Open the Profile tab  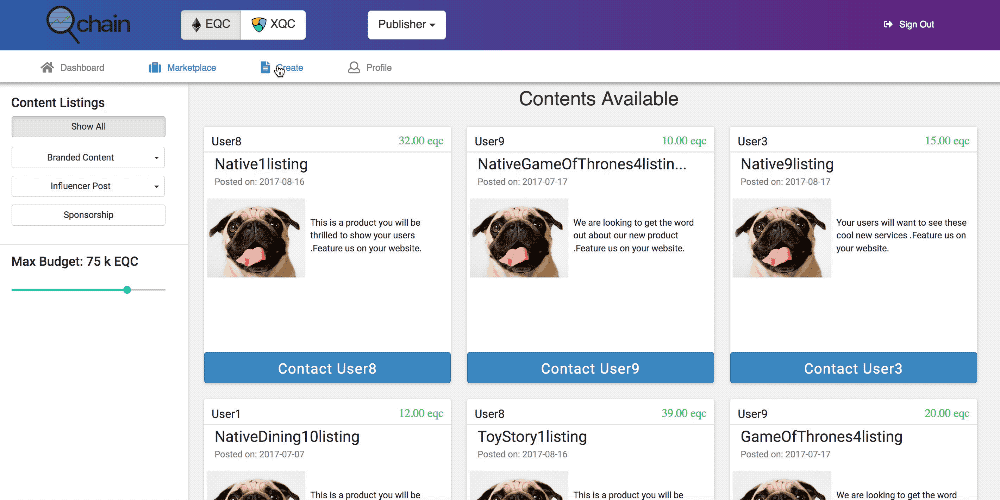click(378, 68)
